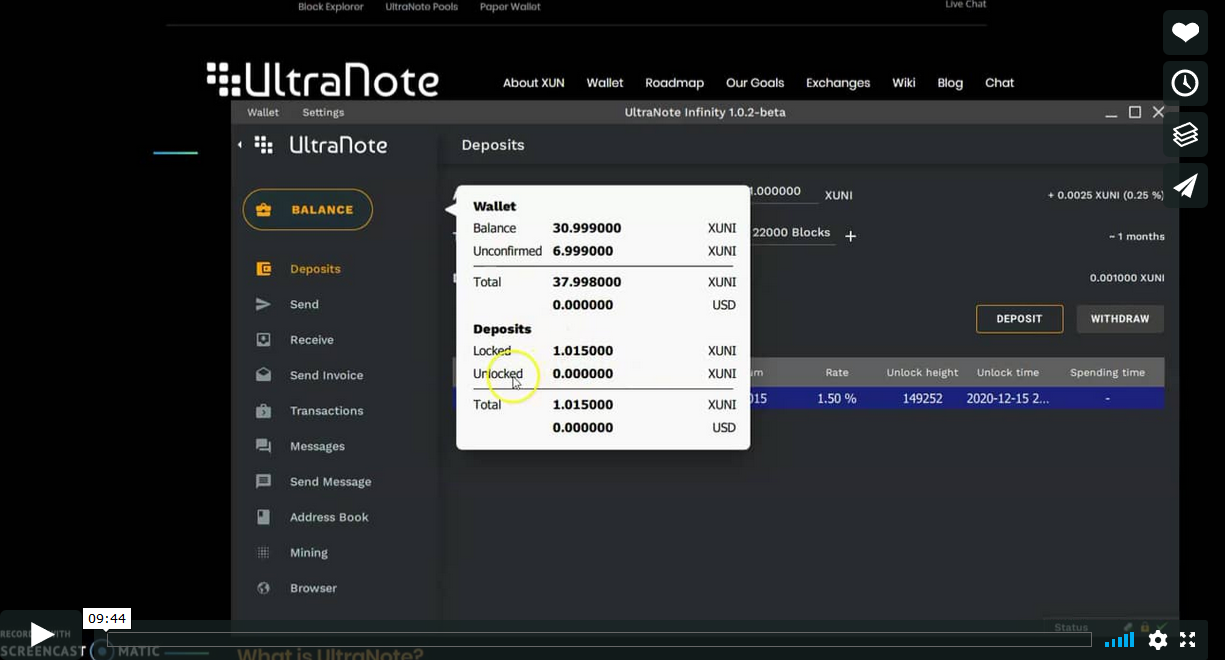
Task: Go to the Roadmap page
Action: 675,83
